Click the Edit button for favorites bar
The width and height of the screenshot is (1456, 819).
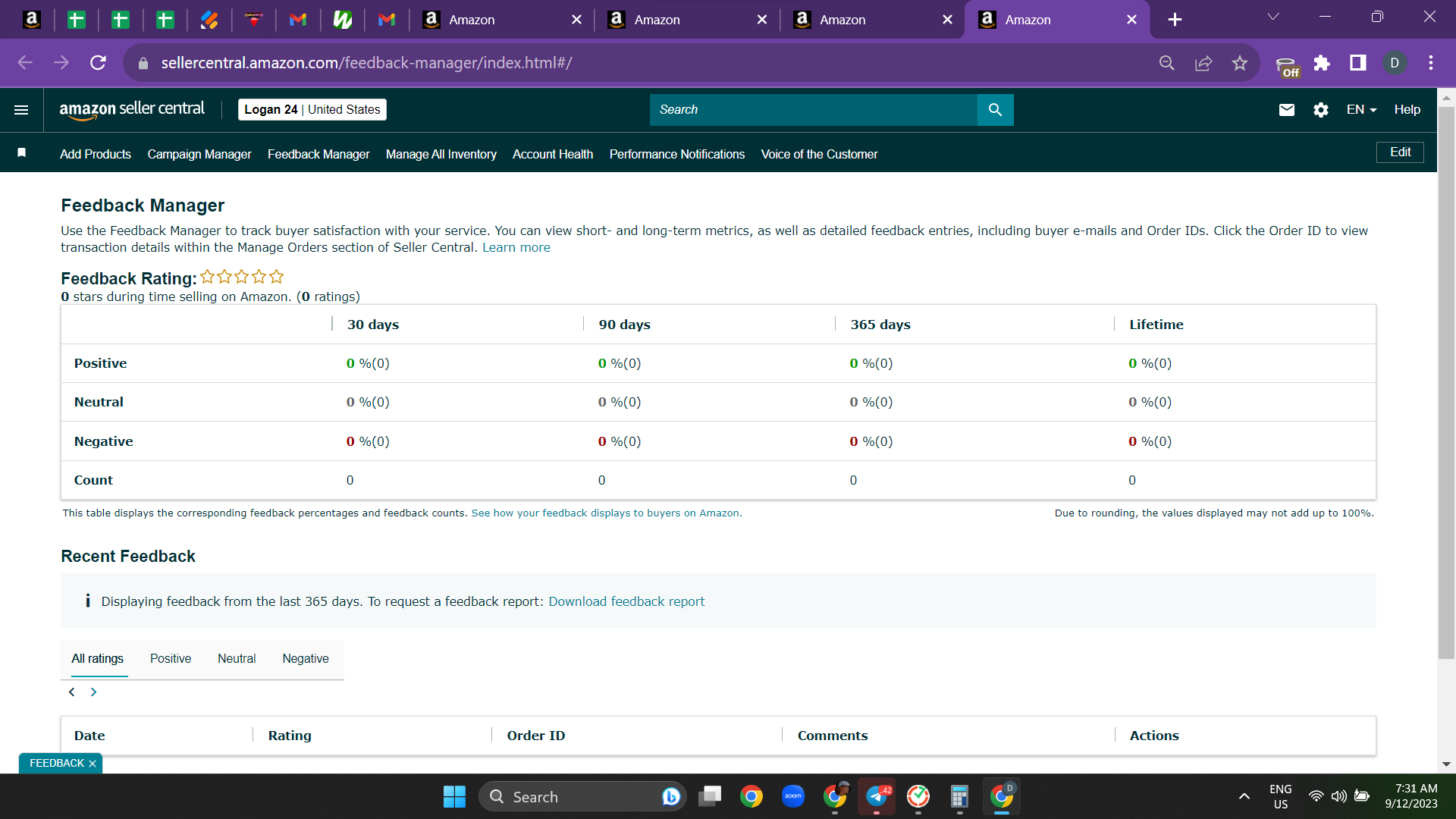1400,152
